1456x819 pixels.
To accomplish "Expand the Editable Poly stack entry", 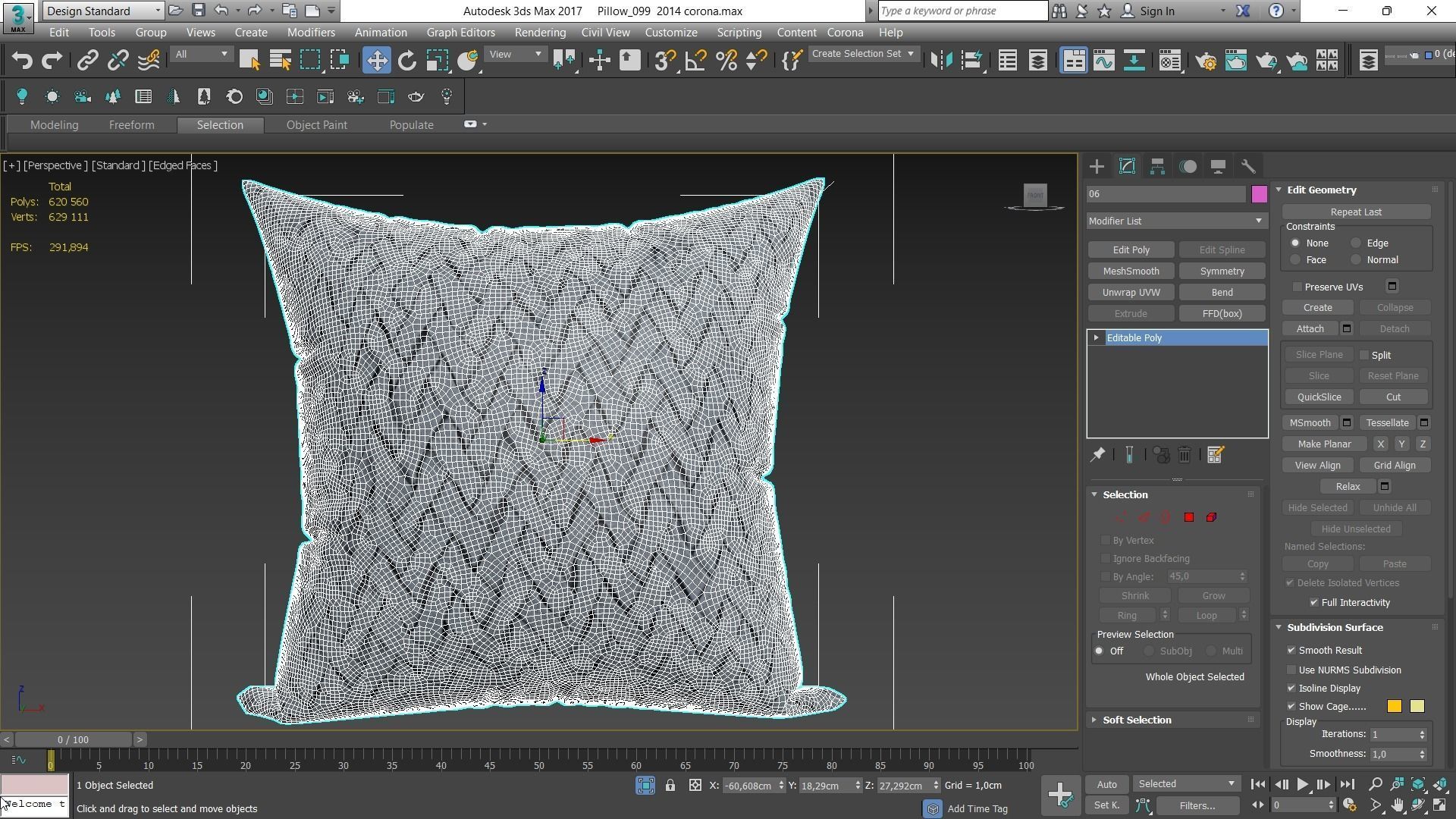I will coord(1096,338).
